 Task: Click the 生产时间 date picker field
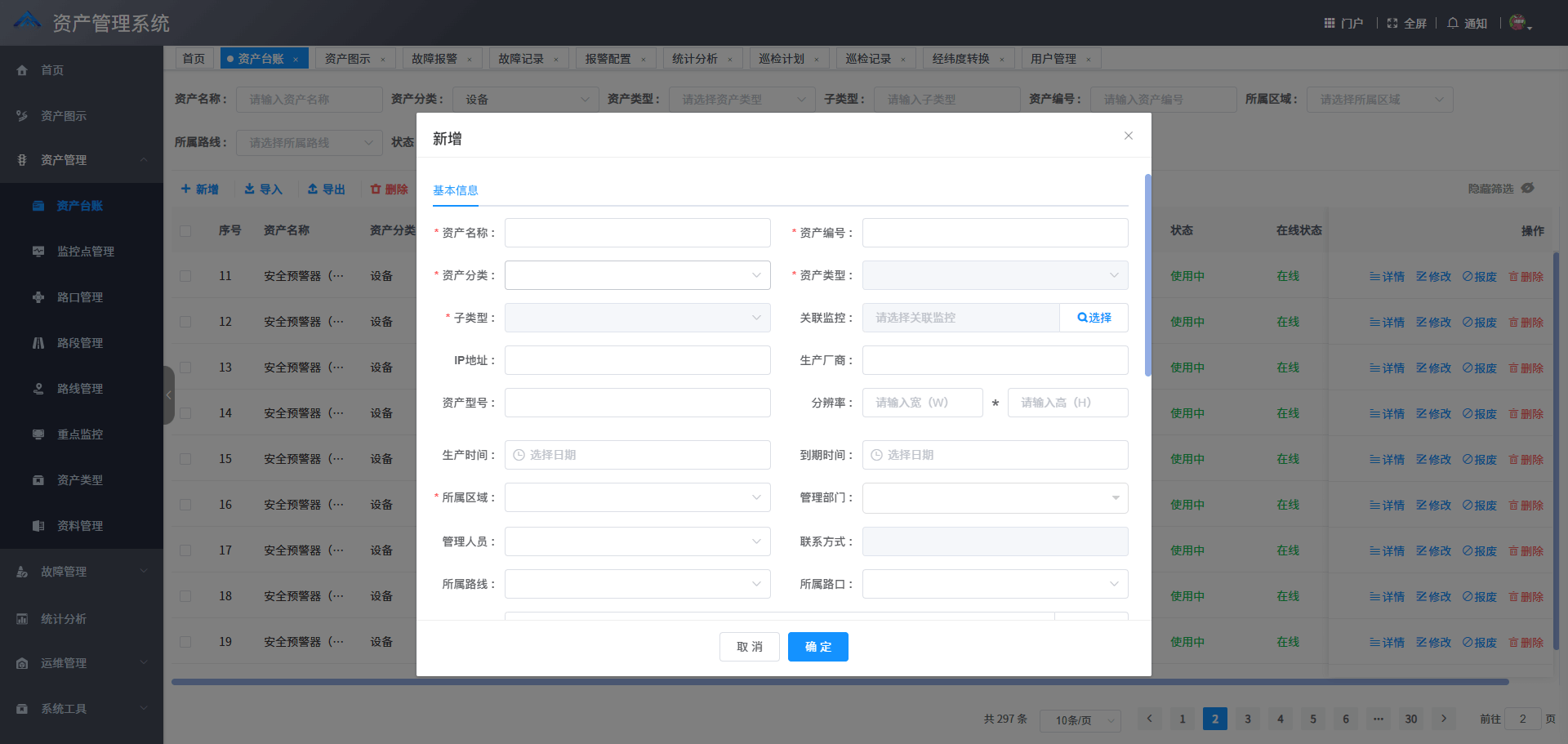tap(637, 455)
